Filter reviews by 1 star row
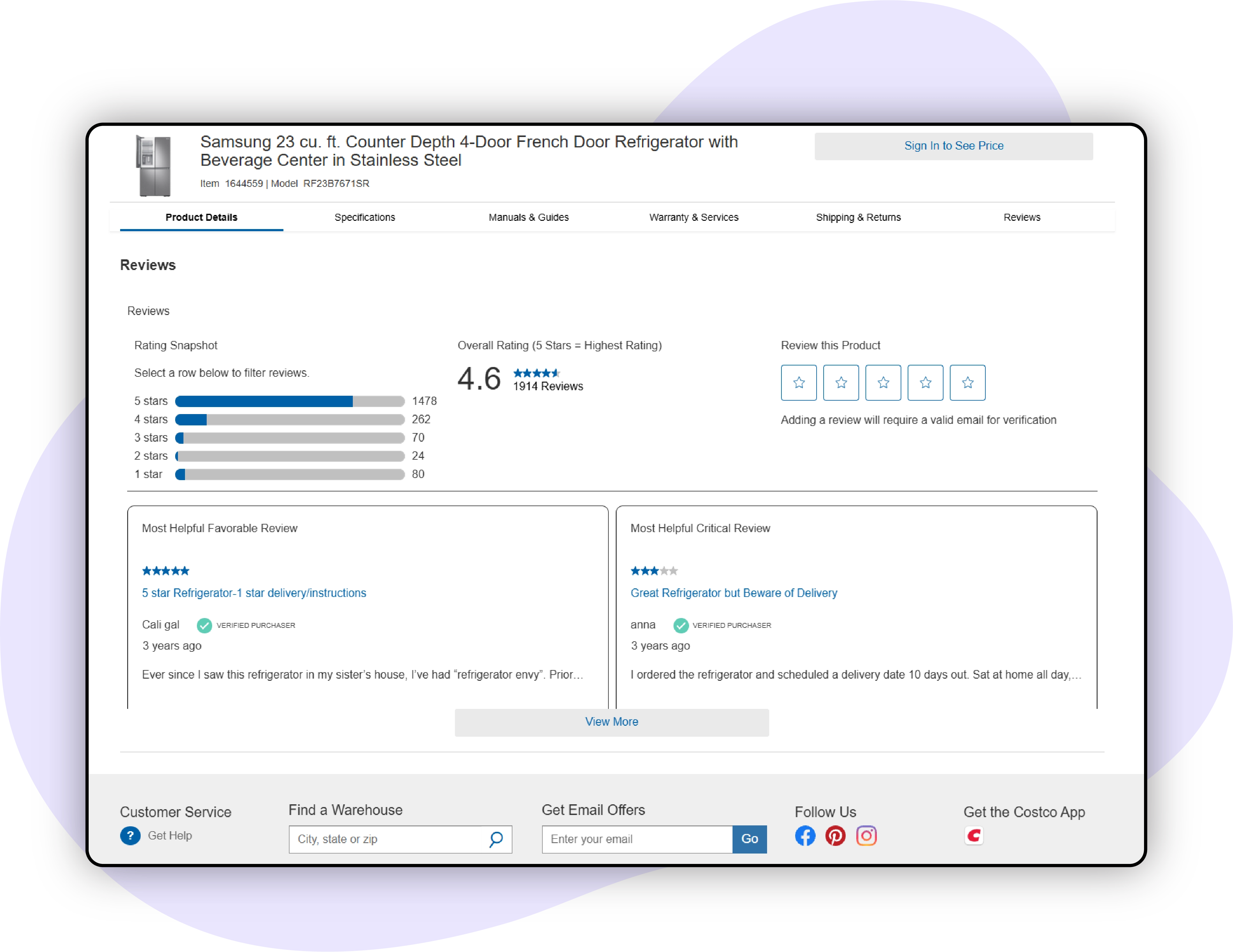 coord(289,474)
